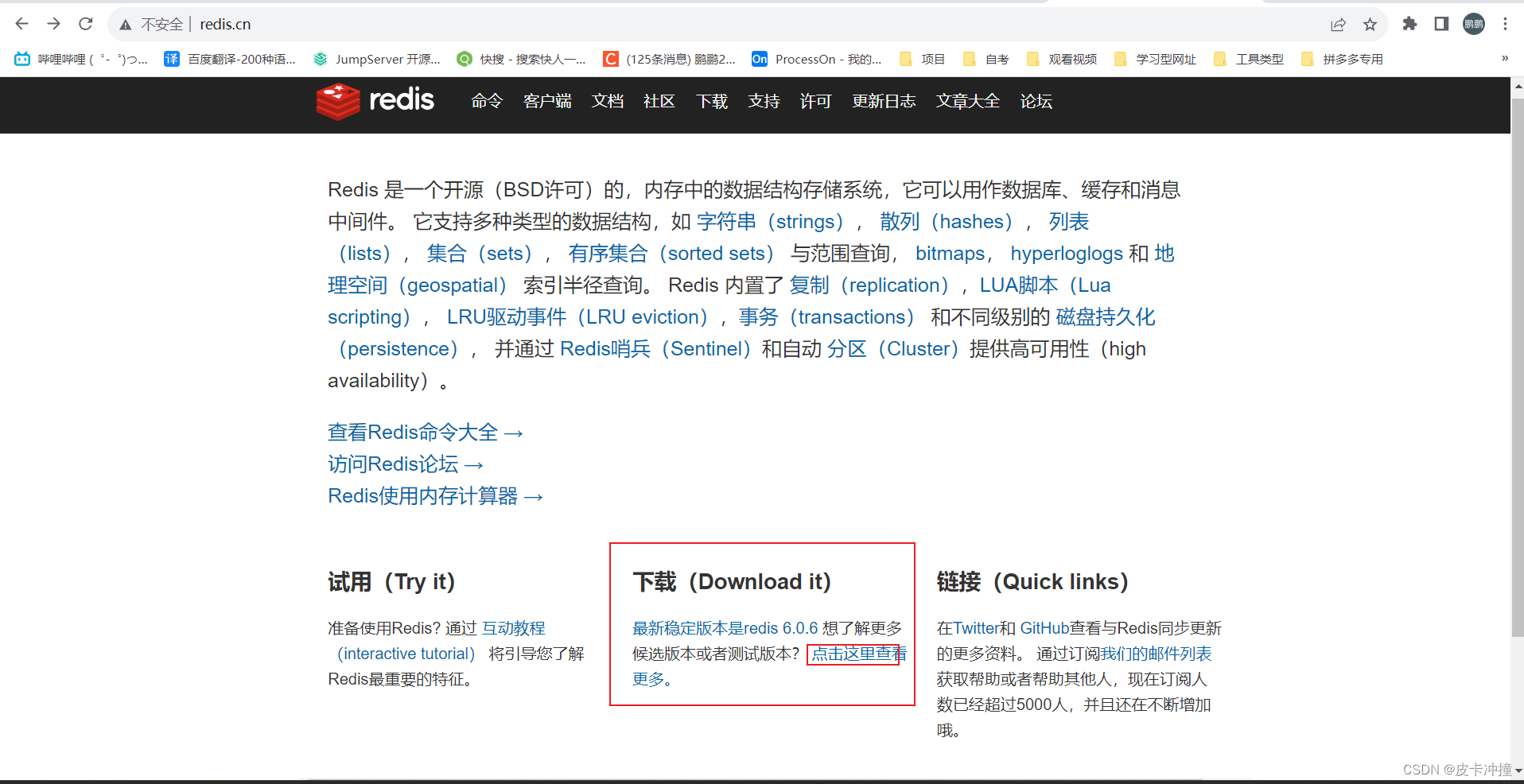Open the 下载 nav menu item

tap(712, 101)
